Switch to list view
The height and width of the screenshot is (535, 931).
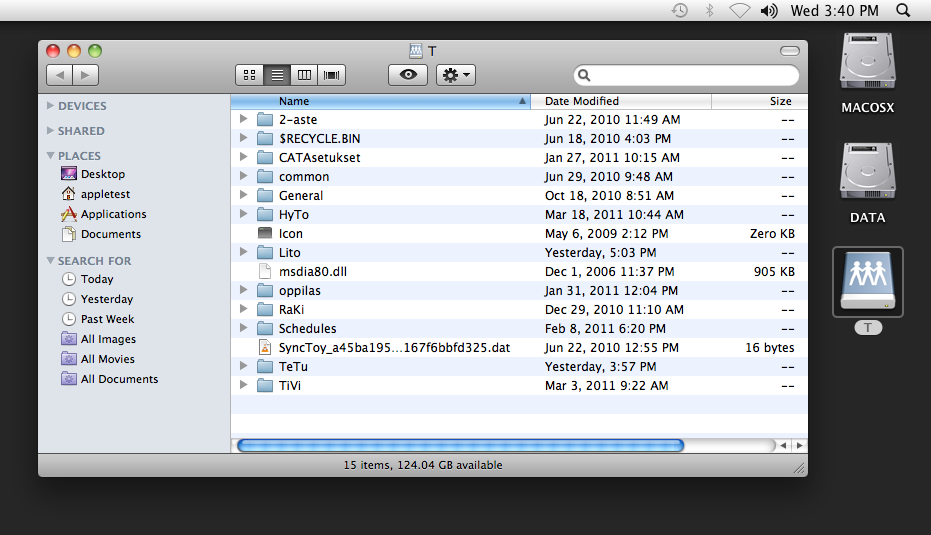[277, 75]
